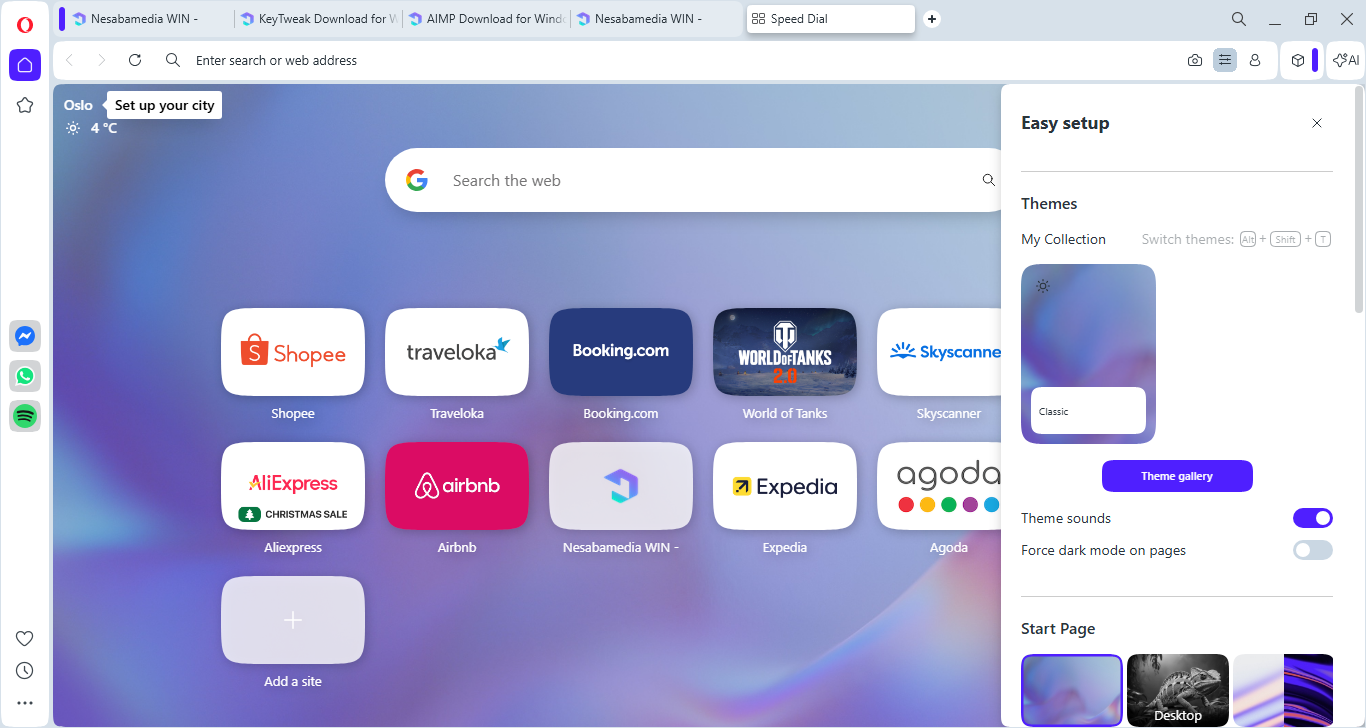
Task: Toggle the Easy setup panel button
Action: (1225, 61)
